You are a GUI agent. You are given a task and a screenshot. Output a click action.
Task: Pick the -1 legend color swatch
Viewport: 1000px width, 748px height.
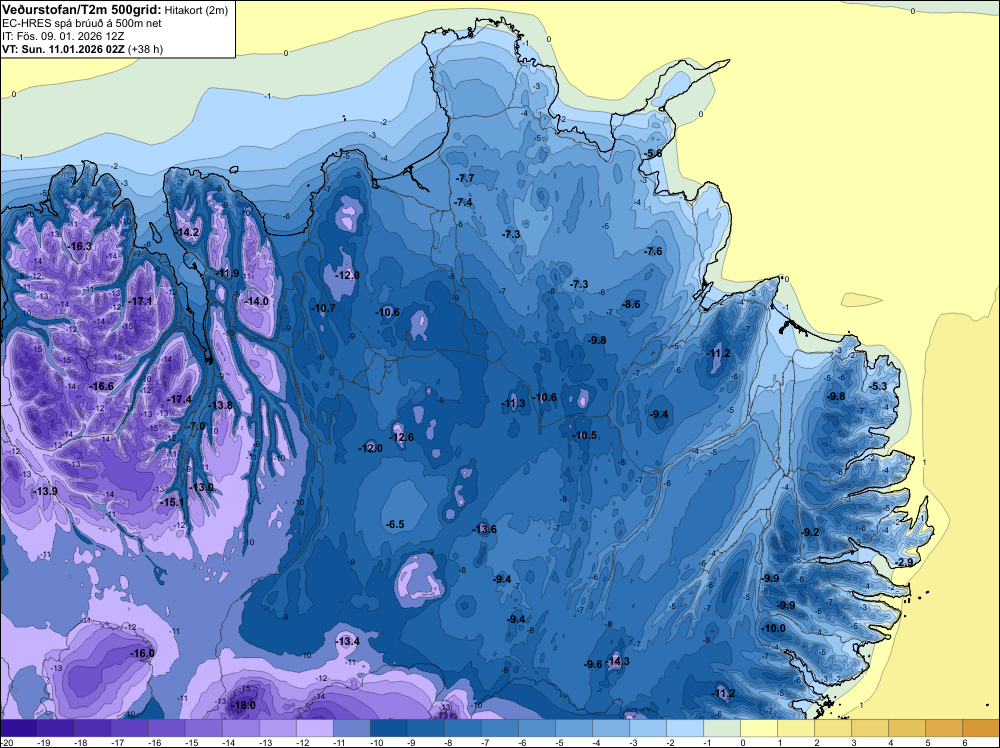721,728
